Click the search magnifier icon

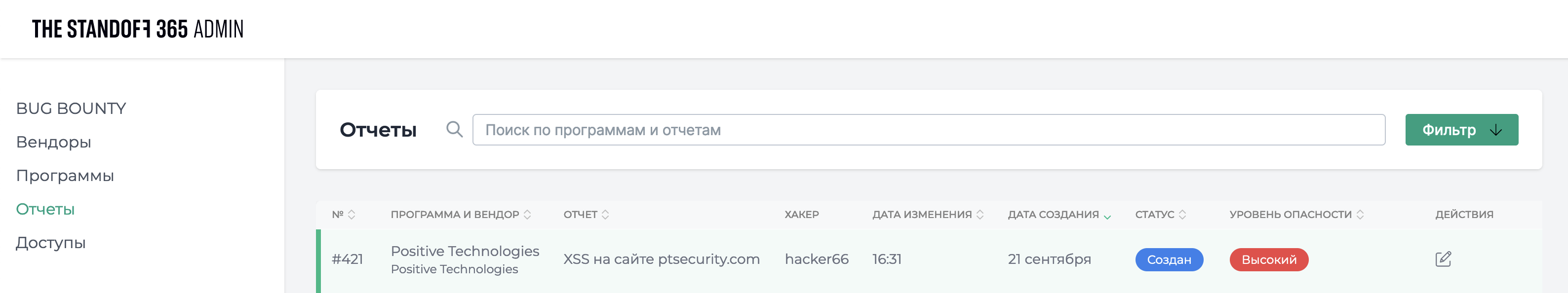coord(454,129)
